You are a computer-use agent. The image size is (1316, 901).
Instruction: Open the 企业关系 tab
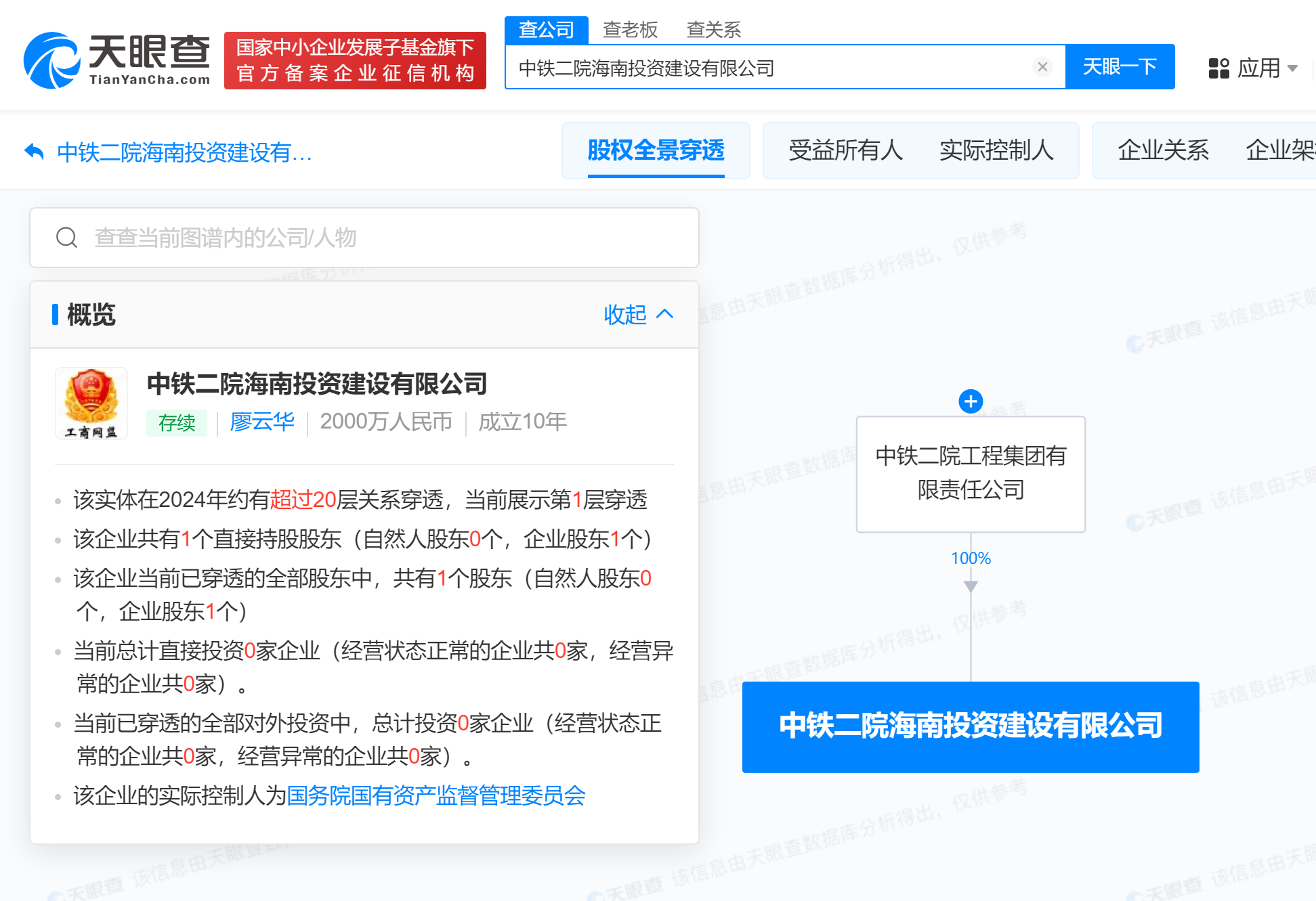(x=1163, y=150)
